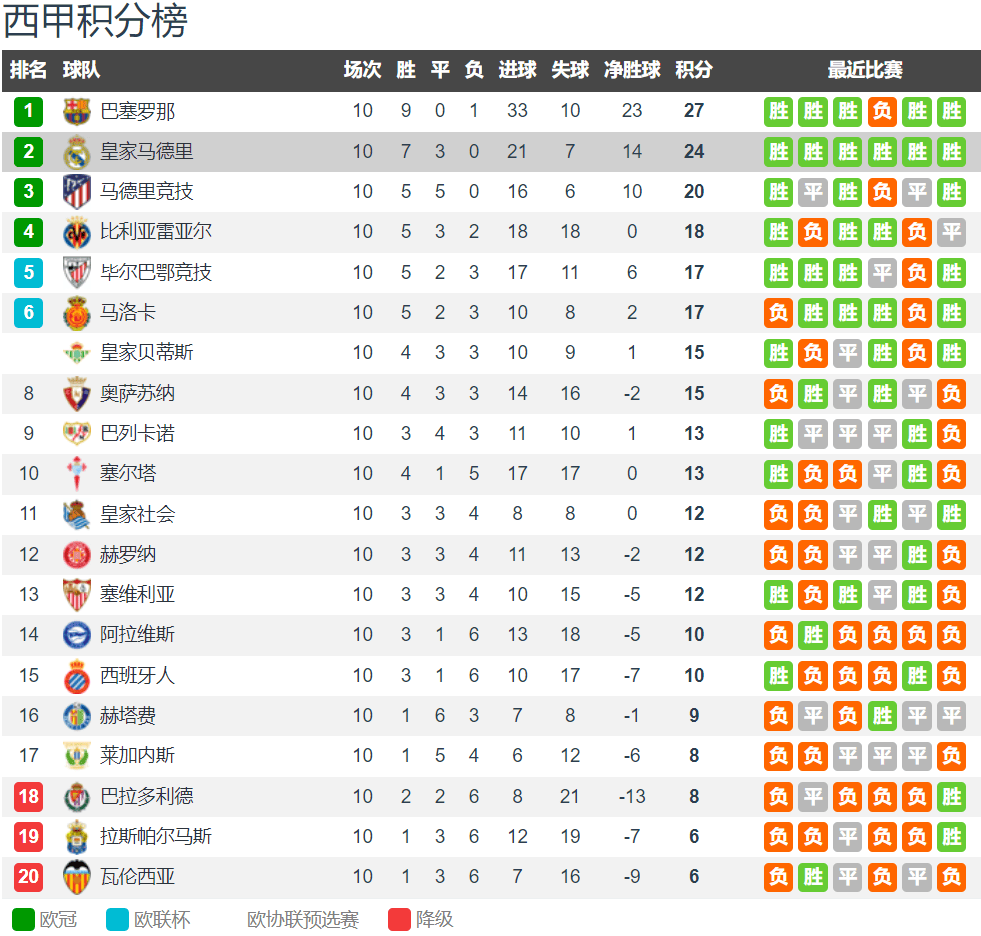Click the red 降级 legend swatch
This screenshot has height=936, width=981.
pyautogui.click(x=399, y=919)
